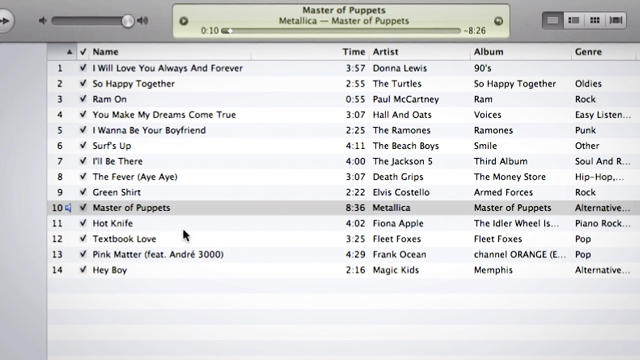Click the round arrow icon right of song title
The width and height of the screenshot is (640, 360).
[498, 21]
